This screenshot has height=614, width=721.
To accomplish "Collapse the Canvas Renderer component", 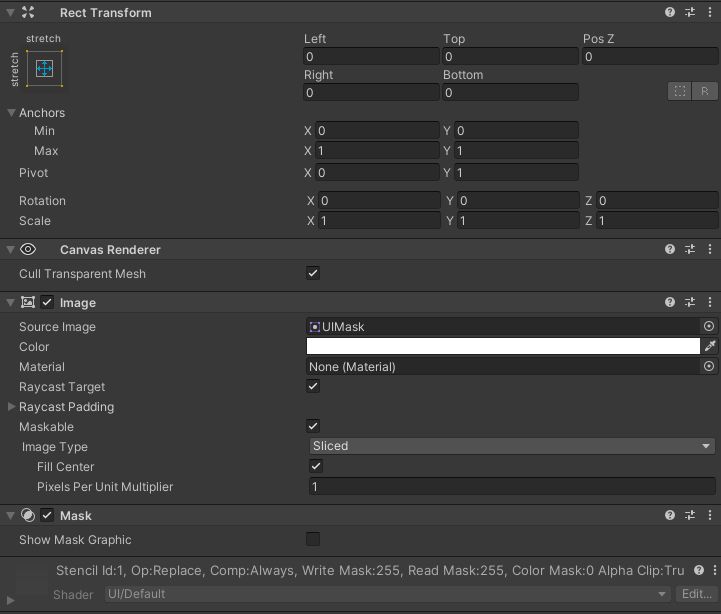I will click(10, 250).
